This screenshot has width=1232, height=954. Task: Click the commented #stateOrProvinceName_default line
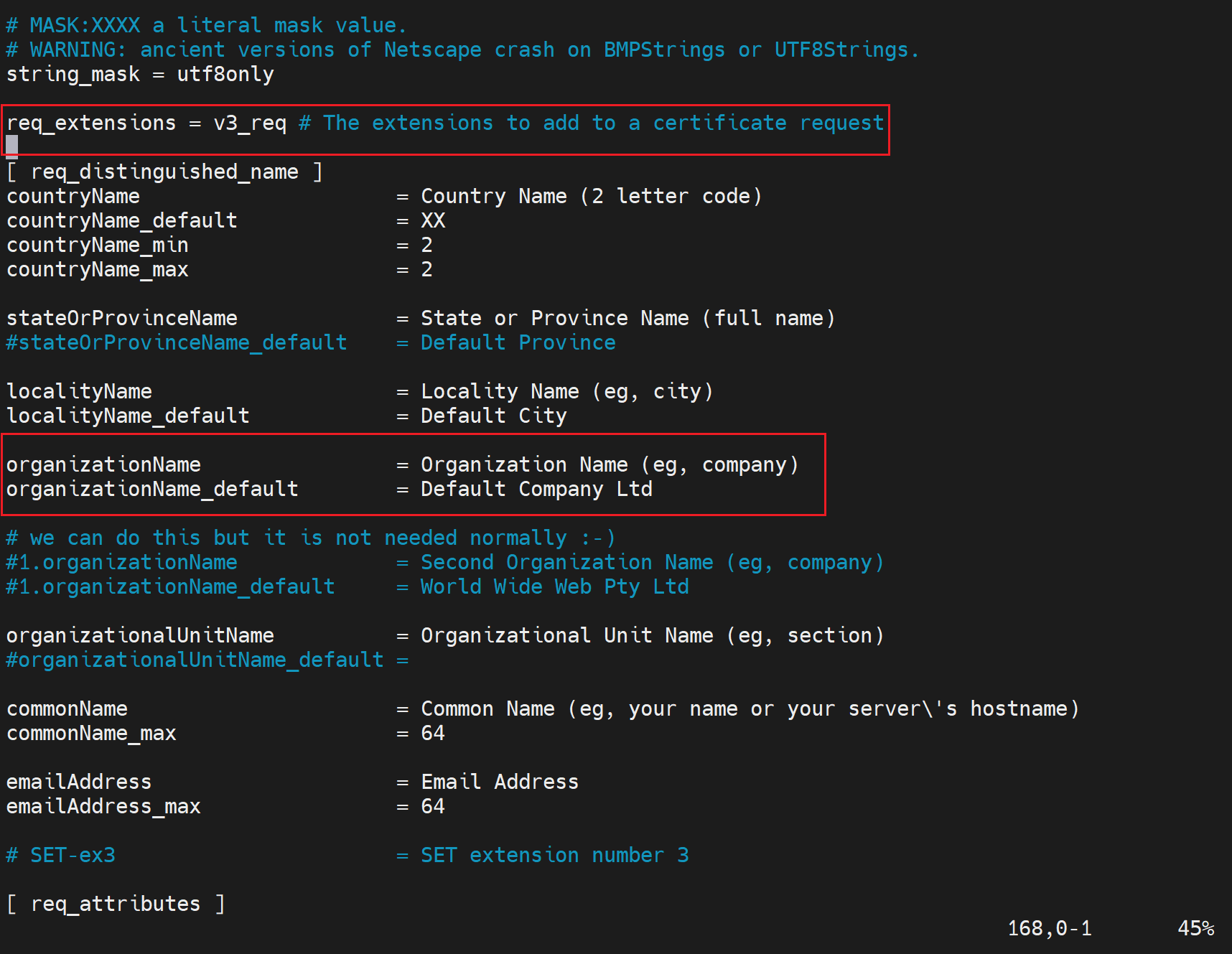[x=177, y=343]
